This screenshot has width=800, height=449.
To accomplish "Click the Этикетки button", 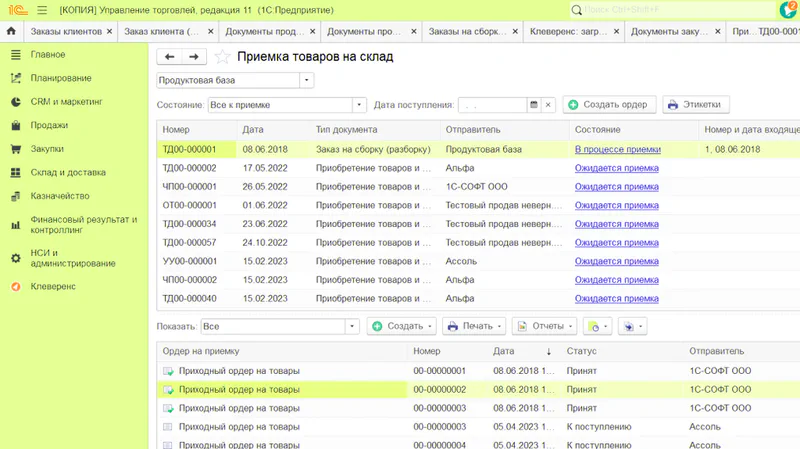I will click(x=696, y=105).
